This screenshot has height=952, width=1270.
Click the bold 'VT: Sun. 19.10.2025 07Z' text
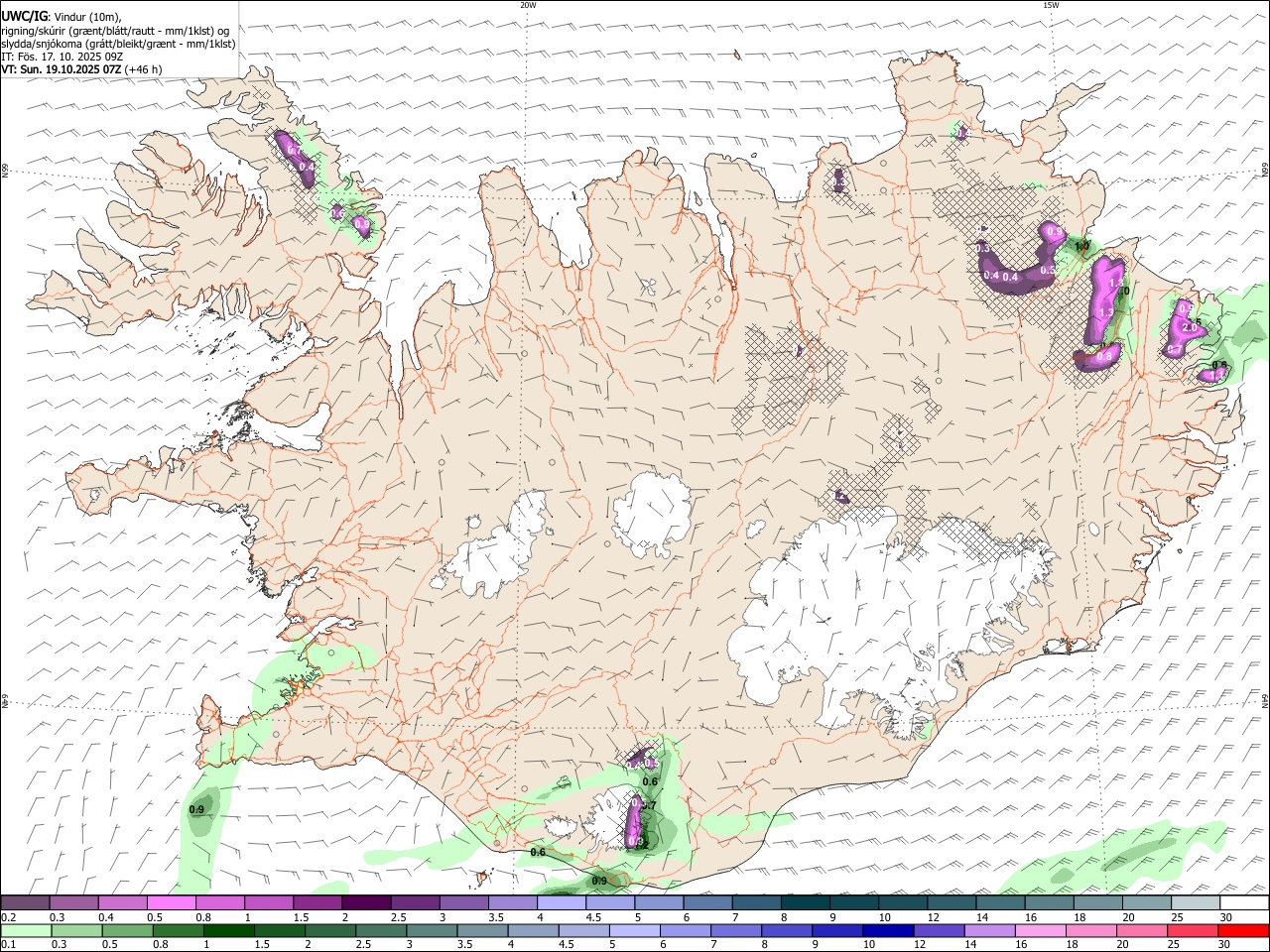point(62,70)
